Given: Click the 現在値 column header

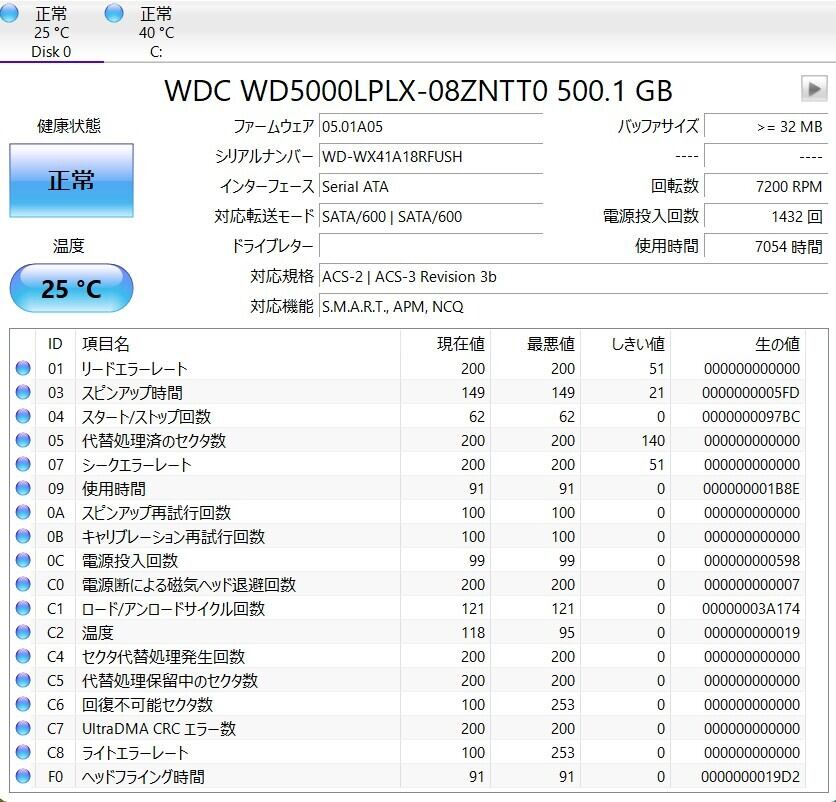Looking at the screenshot, I should [460, 344].
